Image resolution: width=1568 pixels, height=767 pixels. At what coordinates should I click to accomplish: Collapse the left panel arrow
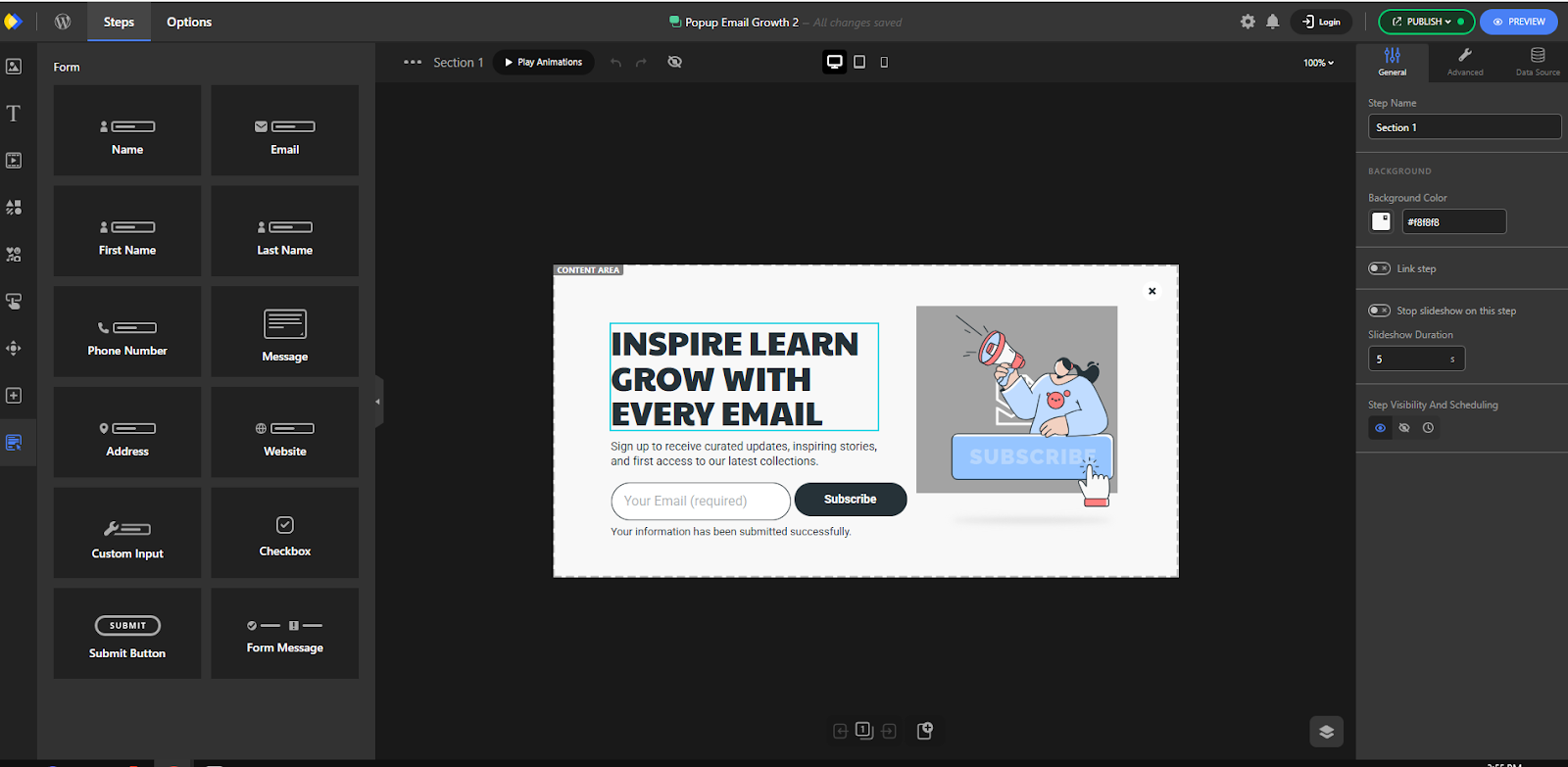click(378, 402)
